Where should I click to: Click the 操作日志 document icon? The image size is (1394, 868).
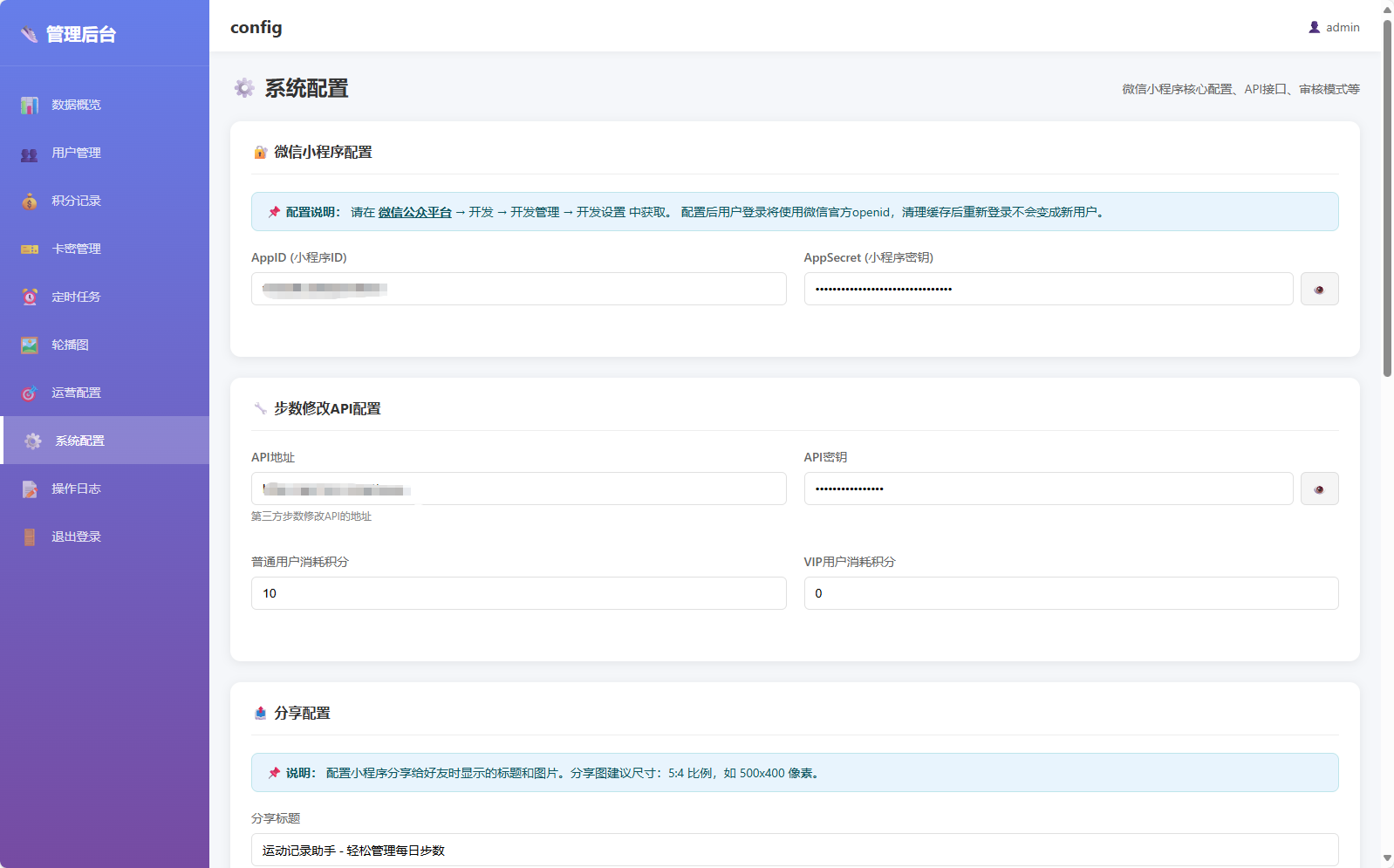point(30,489)
